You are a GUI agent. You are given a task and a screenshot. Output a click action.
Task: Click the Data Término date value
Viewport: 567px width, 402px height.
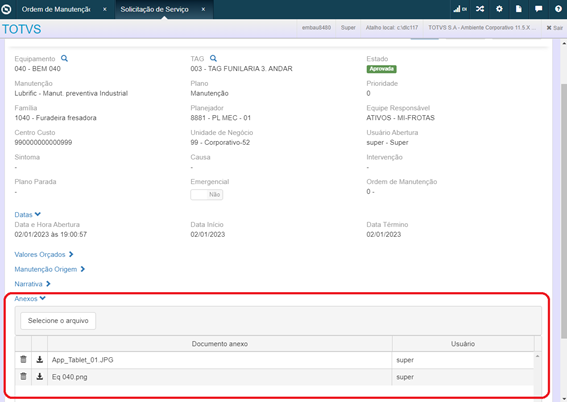pos(384,234)
